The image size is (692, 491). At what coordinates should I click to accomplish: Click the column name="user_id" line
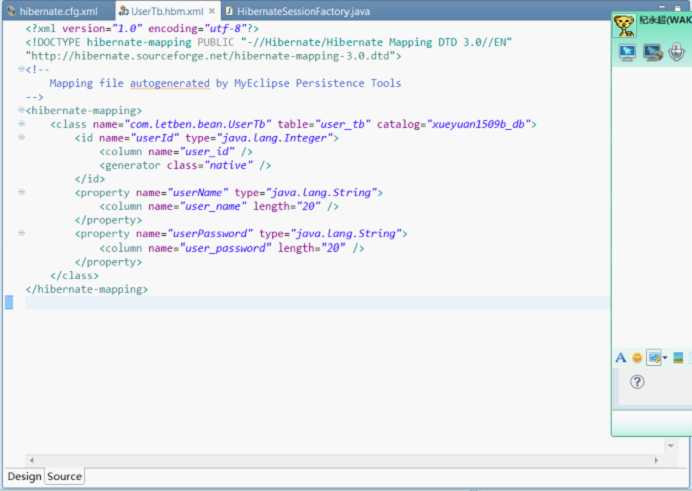coord(176,152)
